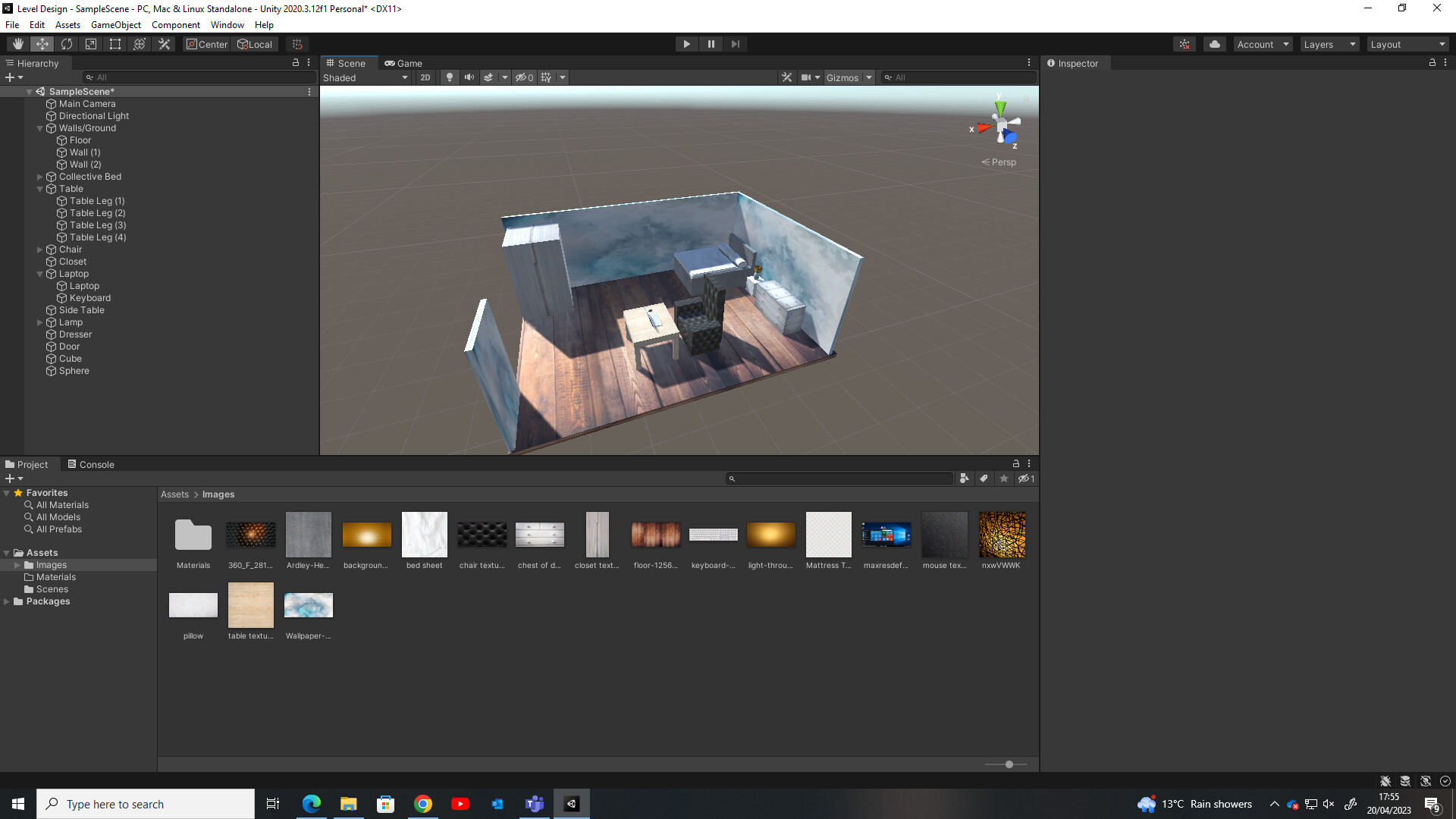Select the Move tool
The height and width of the screenshot is (819, 1456).
[42, 43]
